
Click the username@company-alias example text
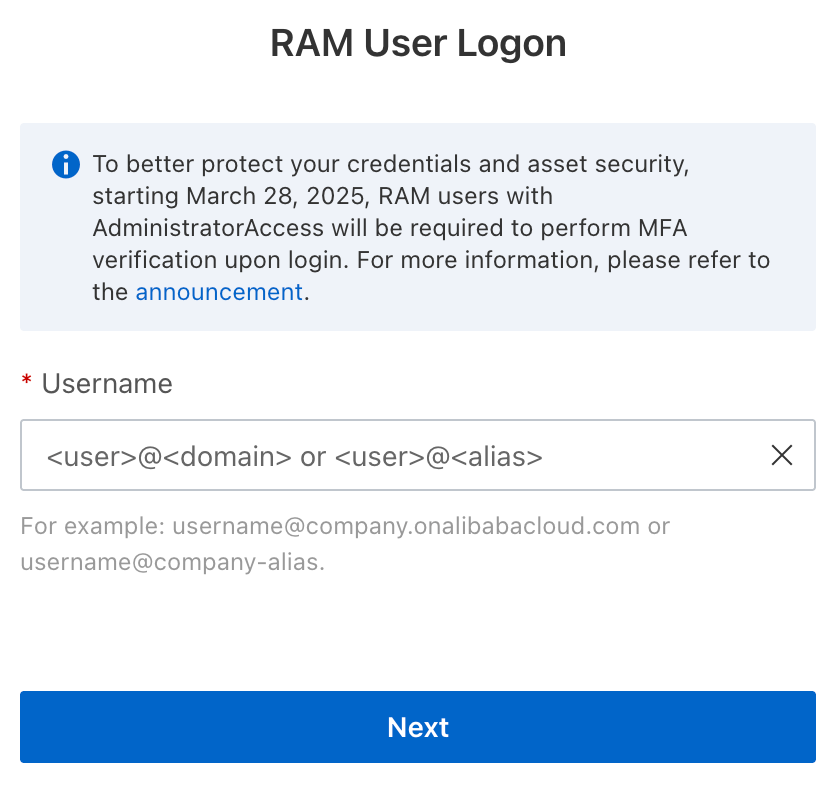pyautogui.click(x=171, y=562)
